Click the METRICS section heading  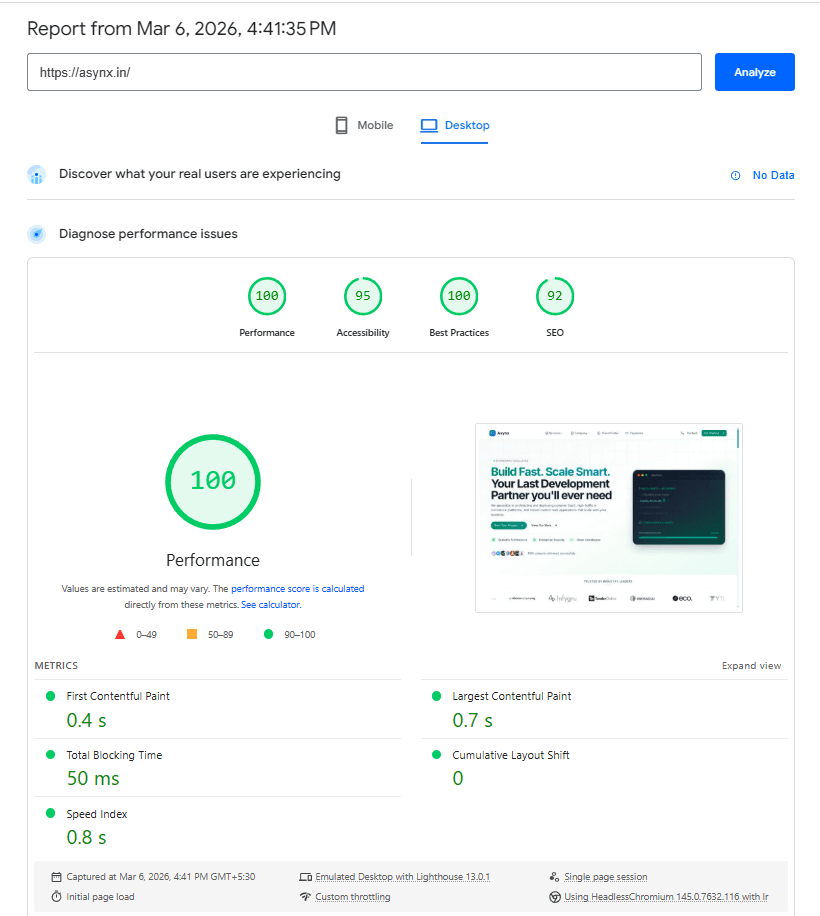click(56, 665)
